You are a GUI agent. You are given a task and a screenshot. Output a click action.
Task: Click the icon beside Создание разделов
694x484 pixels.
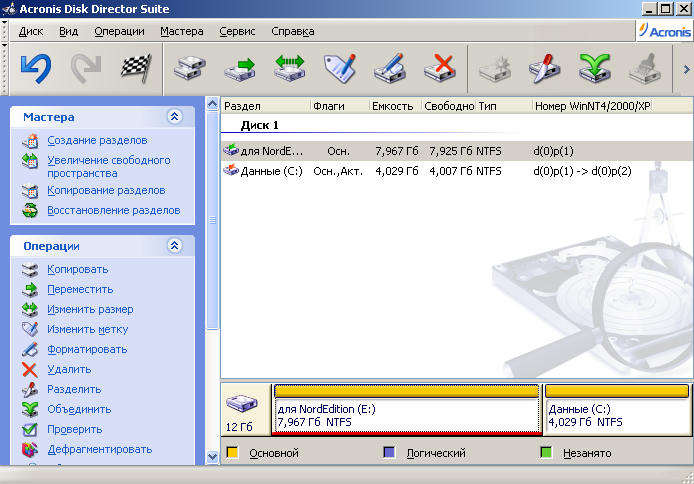tap(30, 141)
